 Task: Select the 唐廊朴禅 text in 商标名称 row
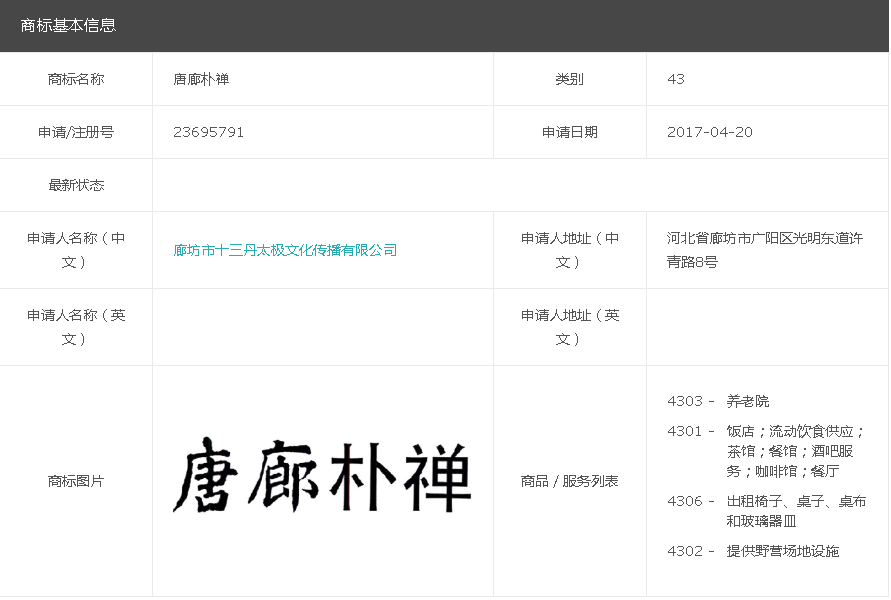click(x=201, y=79)
